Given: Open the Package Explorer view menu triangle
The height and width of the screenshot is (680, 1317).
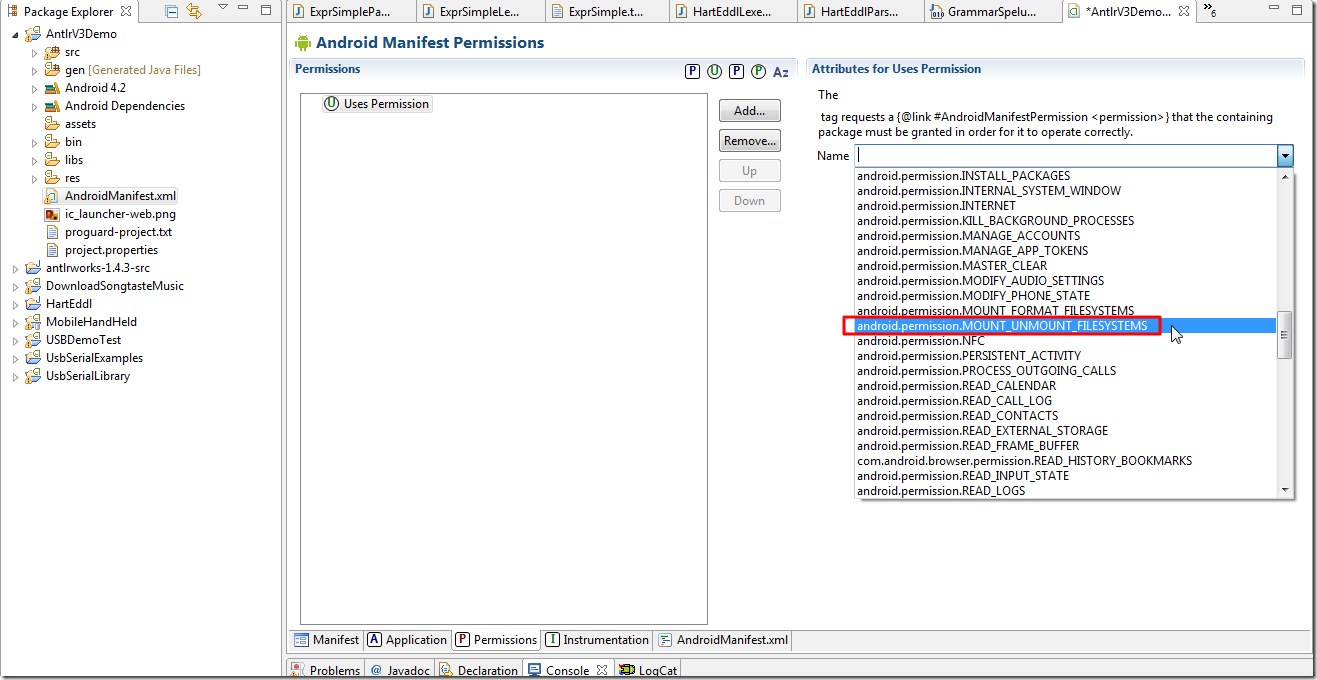Looking at the screenshot, I should (x=222, y=9).
